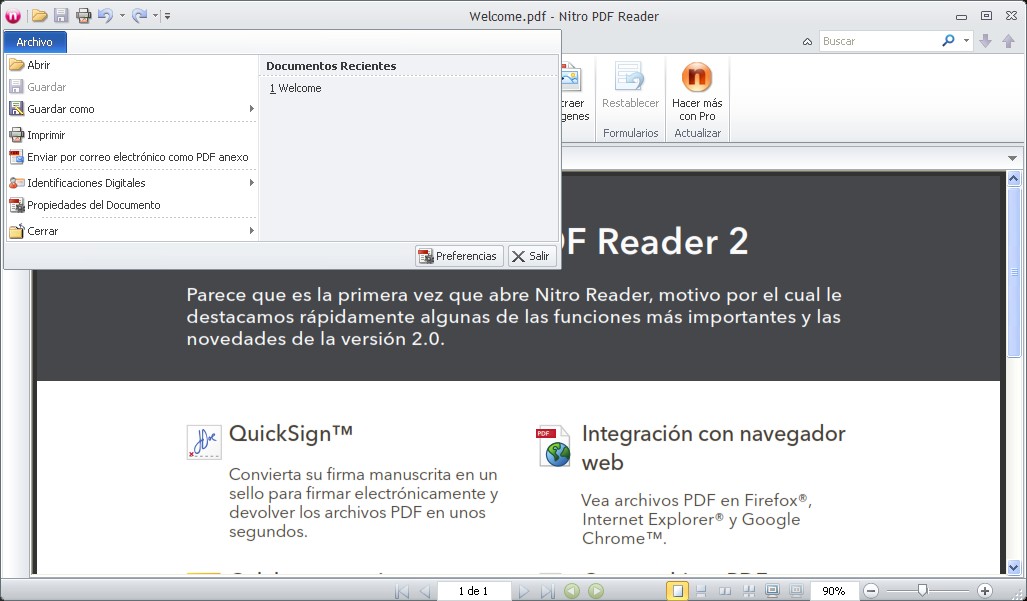Click the Print icon in quick access toolbar
The image size is (1027, 601).
[x=83, y=16]
